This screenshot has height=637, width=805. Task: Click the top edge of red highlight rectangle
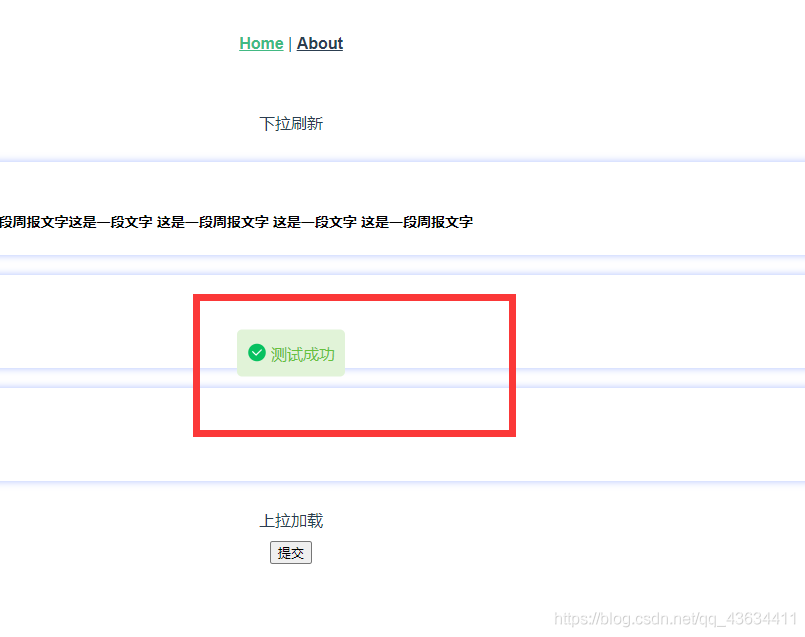click(x=354, y=299)
